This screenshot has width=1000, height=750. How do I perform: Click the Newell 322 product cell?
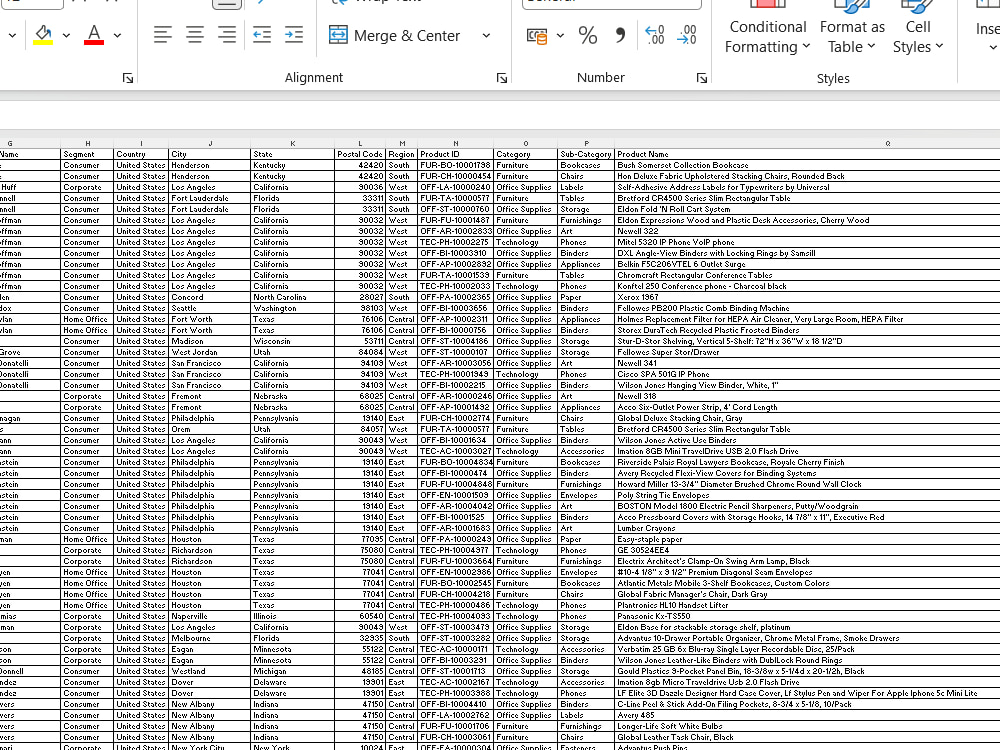807,232
